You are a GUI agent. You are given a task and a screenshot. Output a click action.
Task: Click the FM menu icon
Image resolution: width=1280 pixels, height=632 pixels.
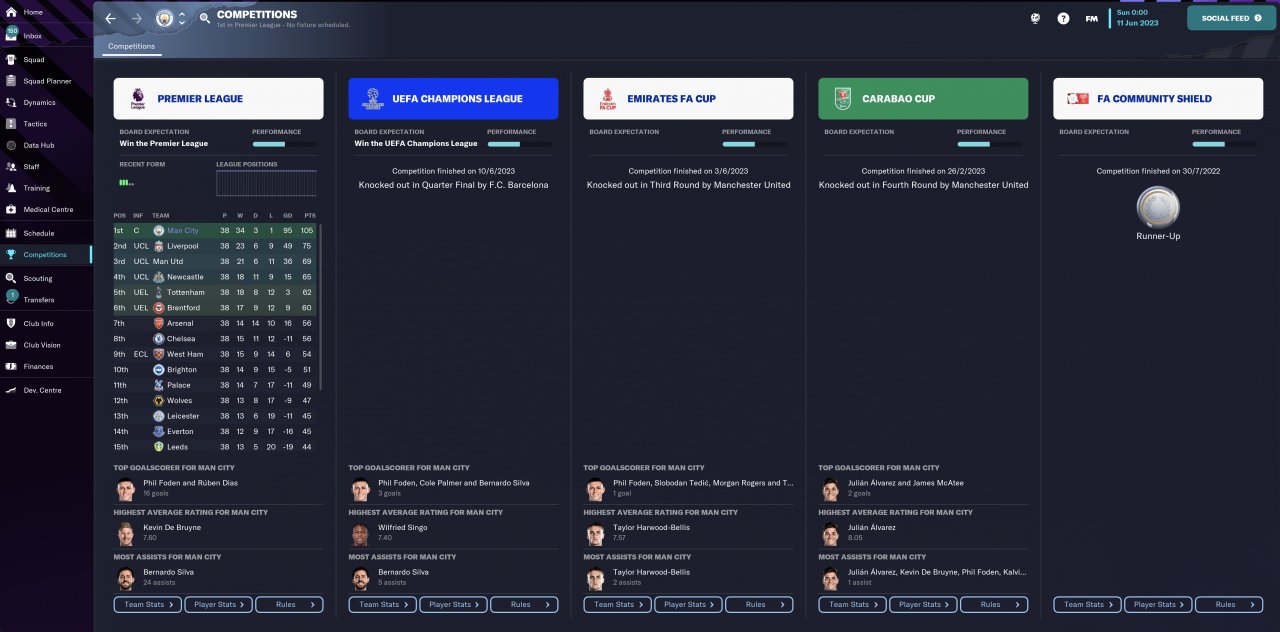coord(1091,18)
